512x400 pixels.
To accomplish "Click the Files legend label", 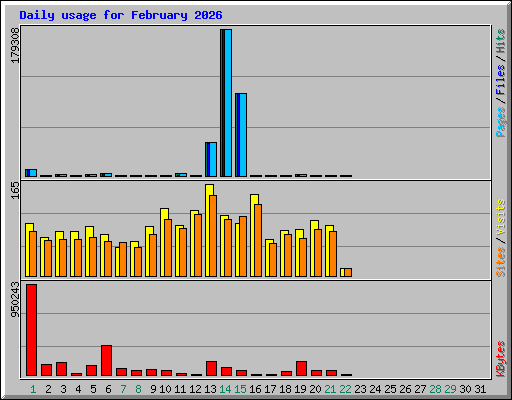I will 501,79.
